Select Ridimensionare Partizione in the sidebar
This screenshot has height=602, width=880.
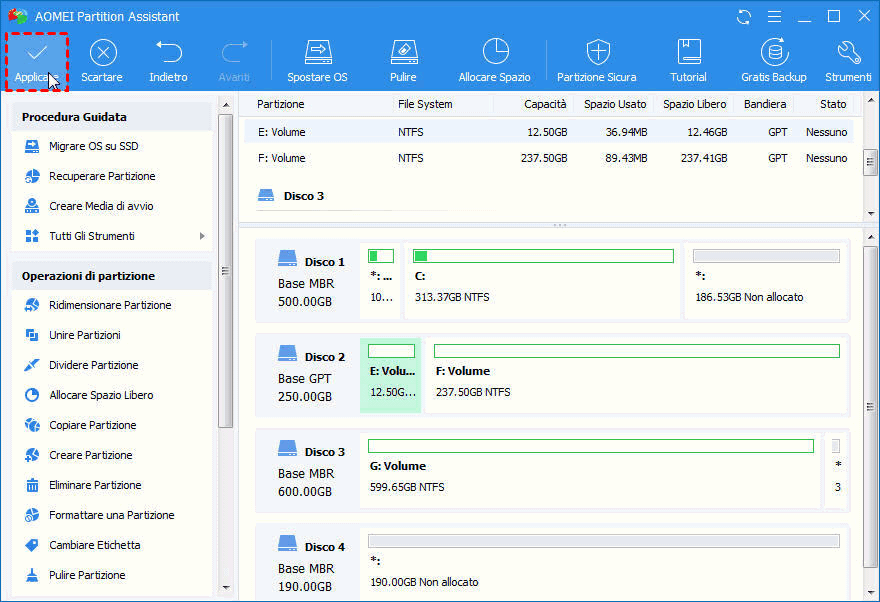pos(110,305)
